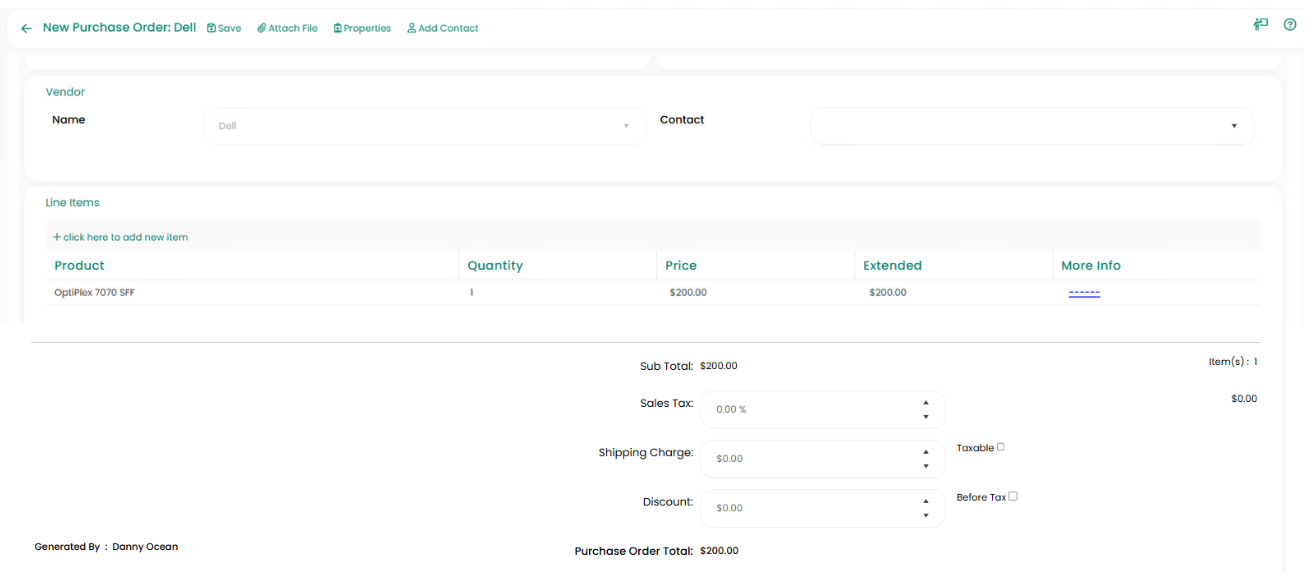Click the Product column header
This screenshot has width=1308, height=577.
tap(80, 266)
